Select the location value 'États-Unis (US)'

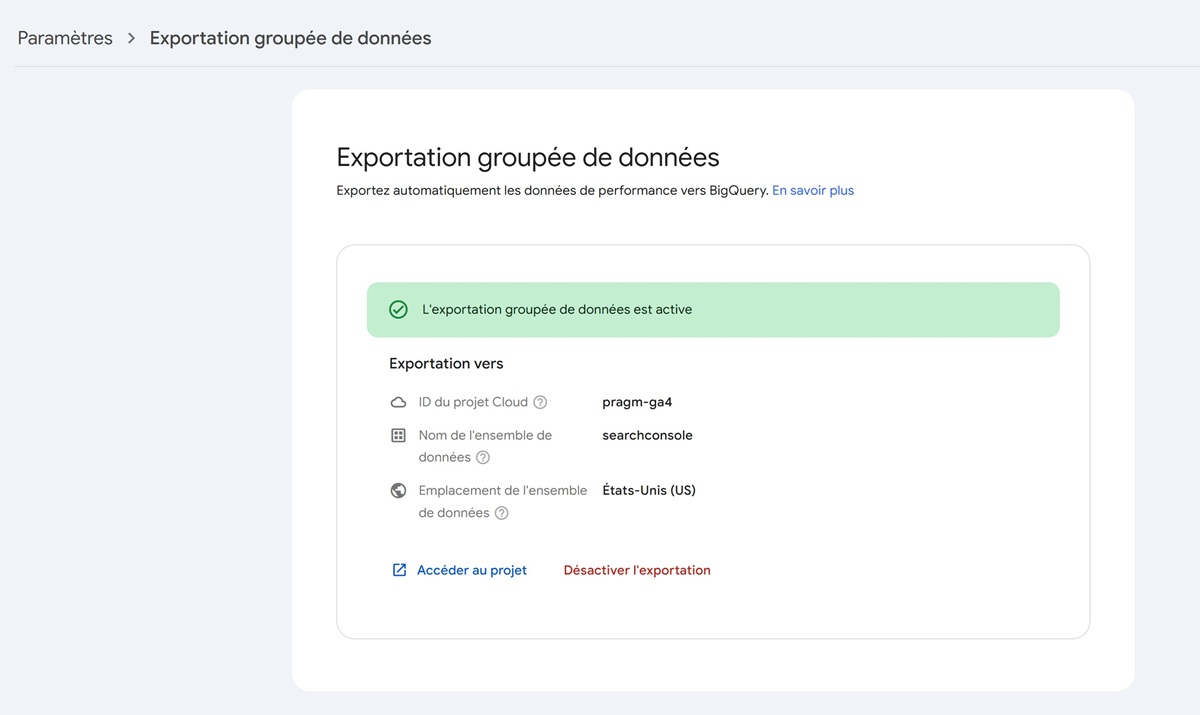[649, 490]
